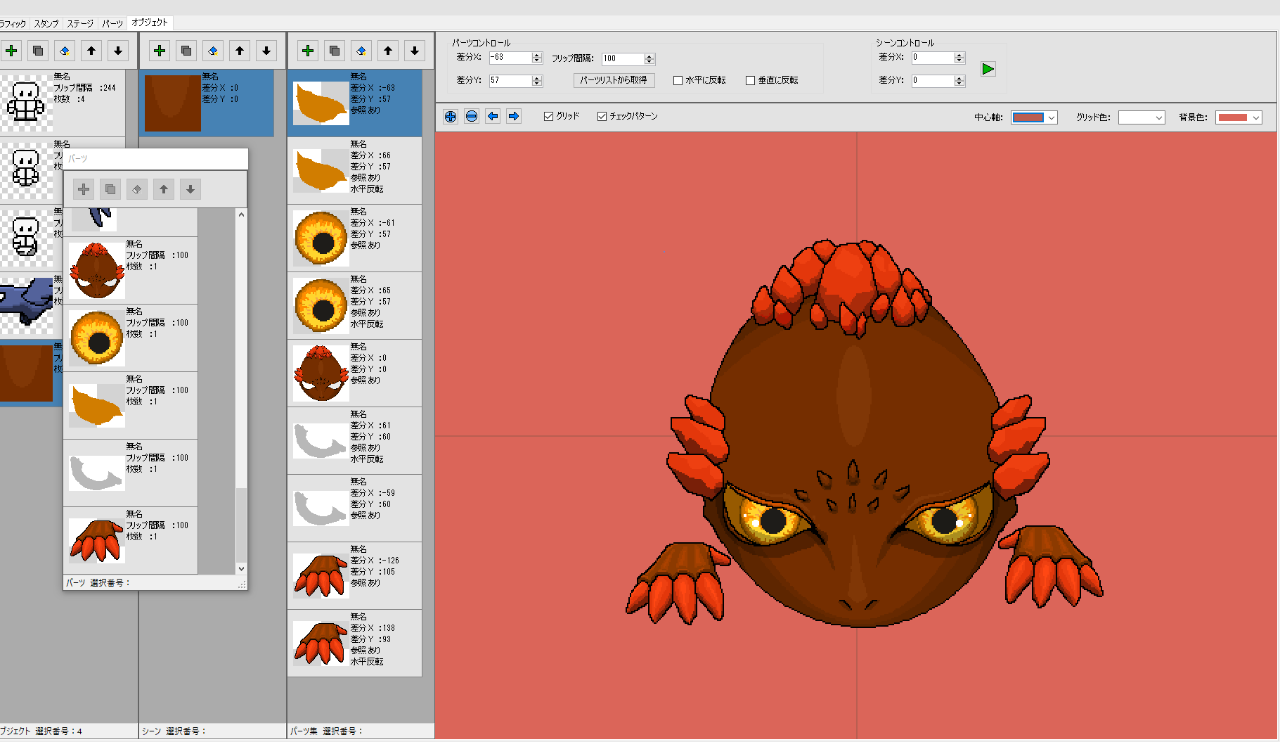Enable the 垂直に反転 checkbox
The width and height of the screenshot is (1280, 742).
pos(750,81)
